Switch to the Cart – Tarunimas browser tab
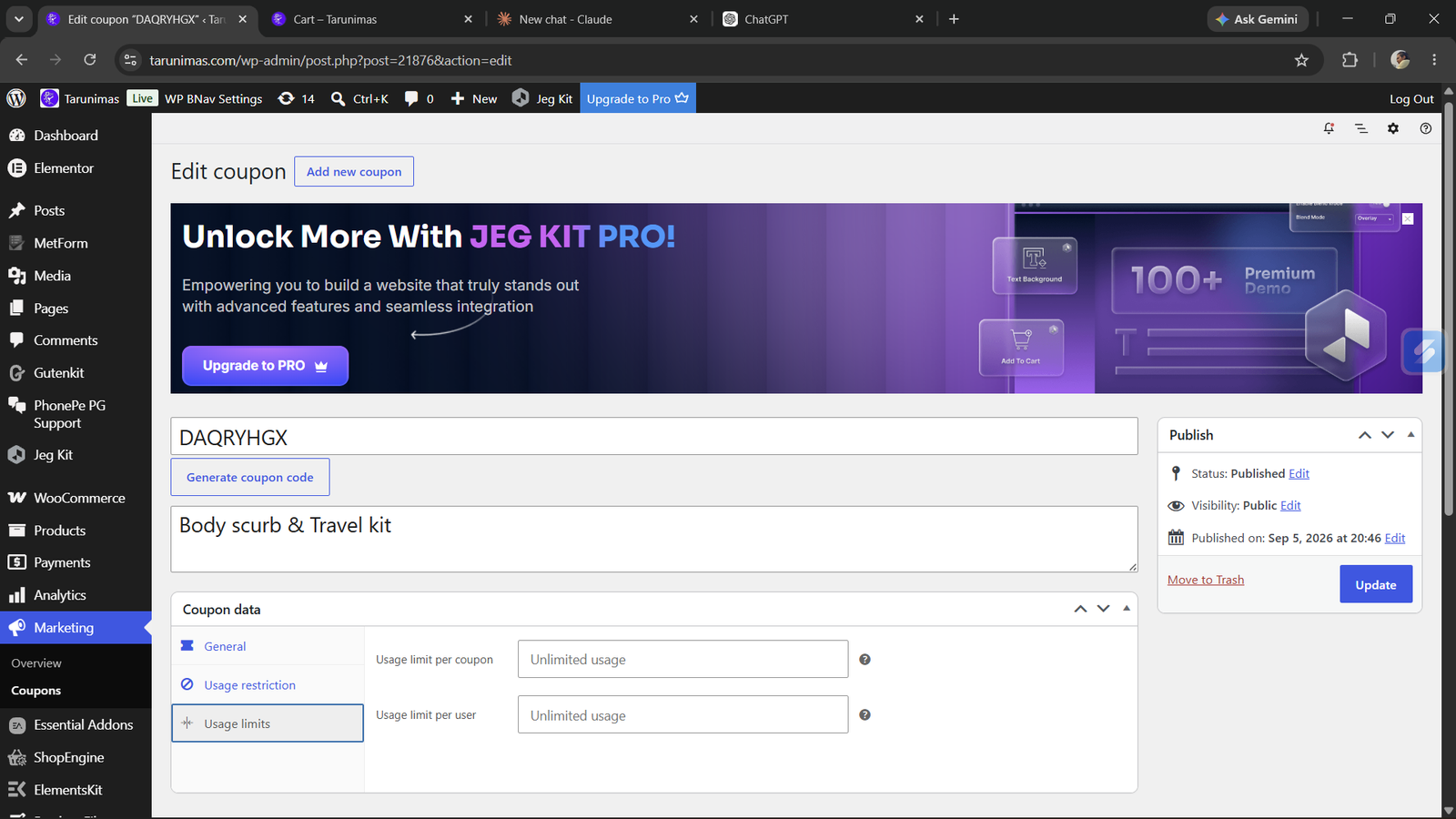The height and width of the screenshot is (819, 1456). point(373,19)
